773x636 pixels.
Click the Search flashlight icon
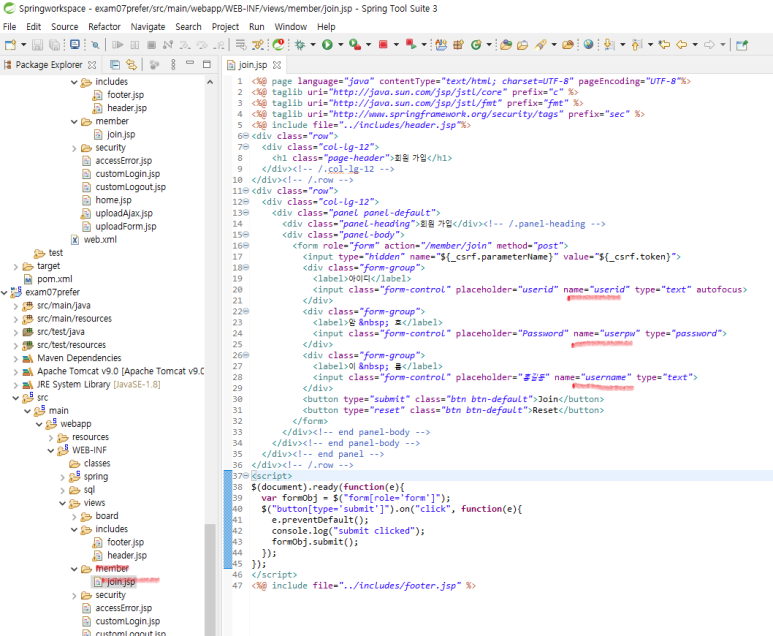541,45
